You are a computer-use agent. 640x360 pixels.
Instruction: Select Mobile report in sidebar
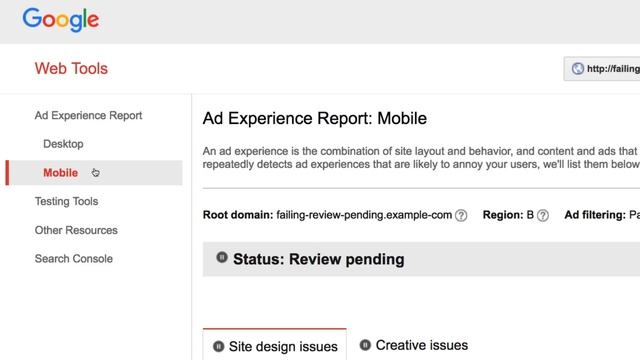[x=94, y=173]
